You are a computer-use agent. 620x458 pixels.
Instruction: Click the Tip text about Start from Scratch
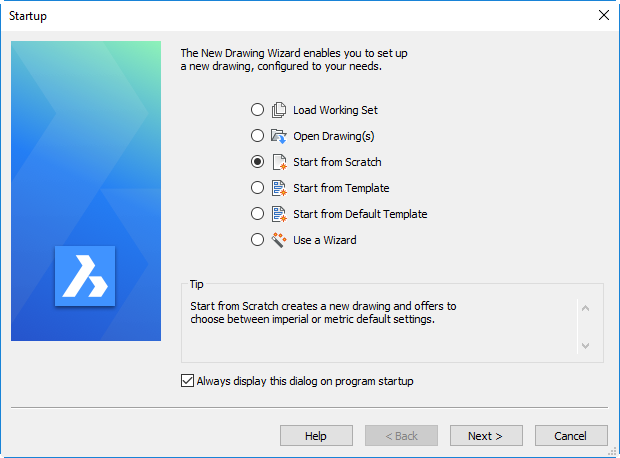[323, 312]
